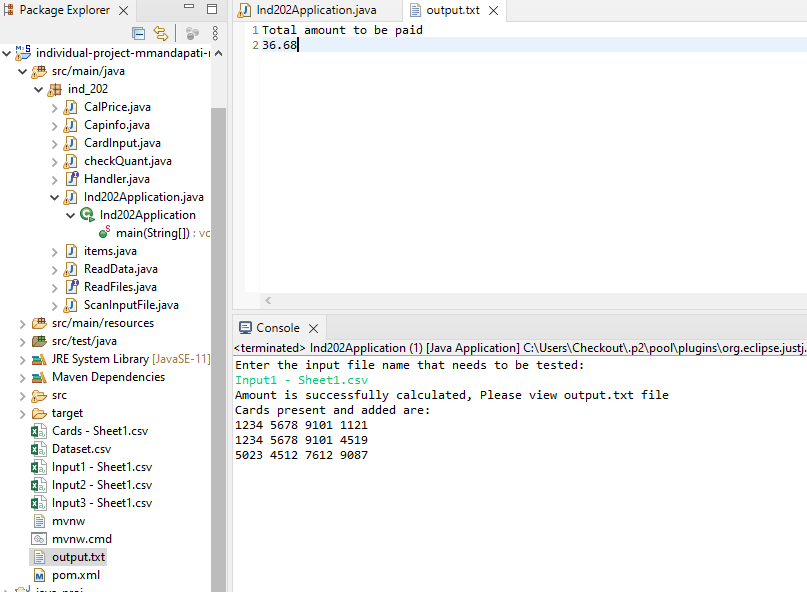Image resolution: width=807 pixels, height=592 pixels.
Task: Open the filters icon in Package Explorer toolbar
Action: (x=192, y=34)
